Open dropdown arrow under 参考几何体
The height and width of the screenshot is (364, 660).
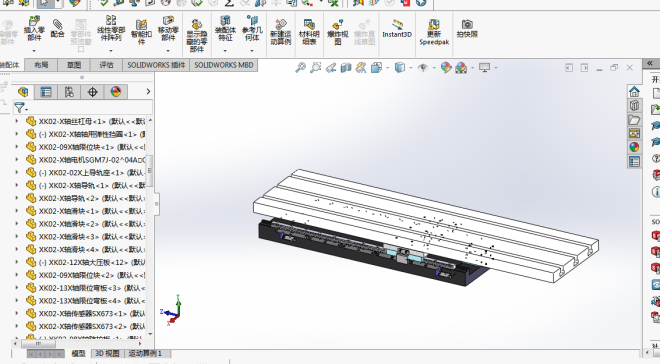pos(252,51)
